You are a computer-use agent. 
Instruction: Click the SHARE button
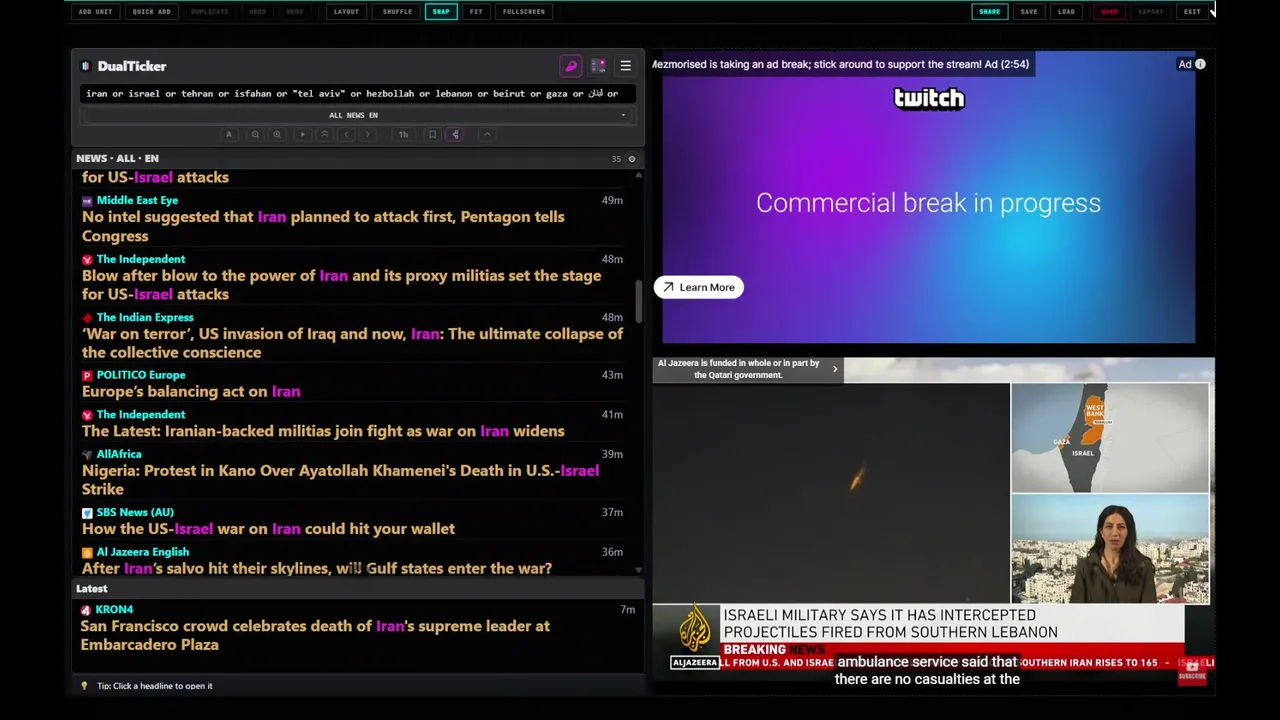(x=989, y=12)
